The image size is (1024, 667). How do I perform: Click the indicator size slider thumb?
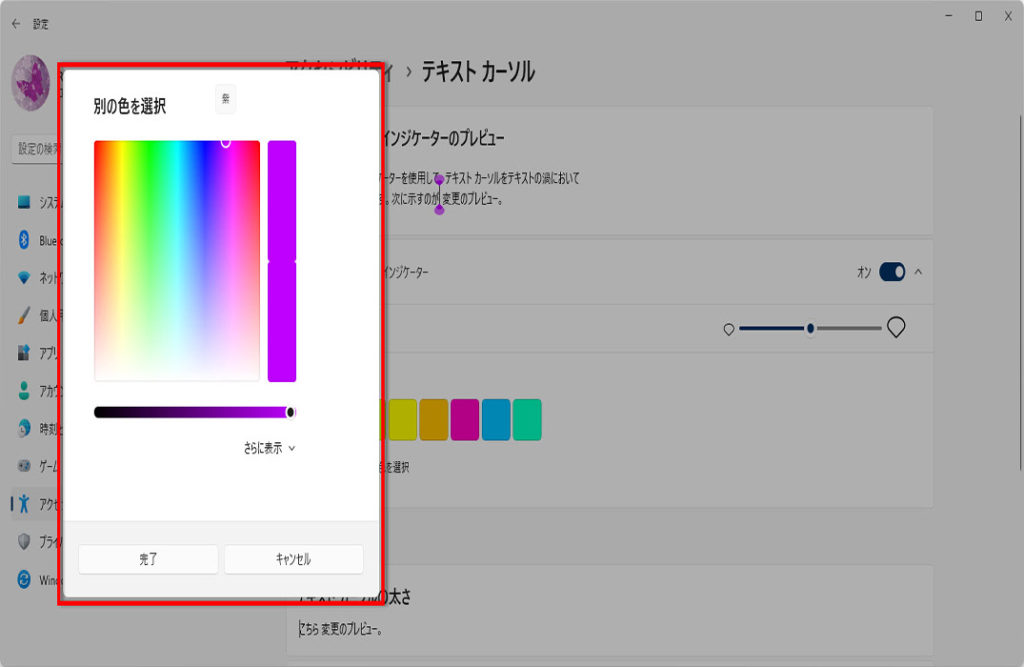pyautogui.click(x=810, y=328)
